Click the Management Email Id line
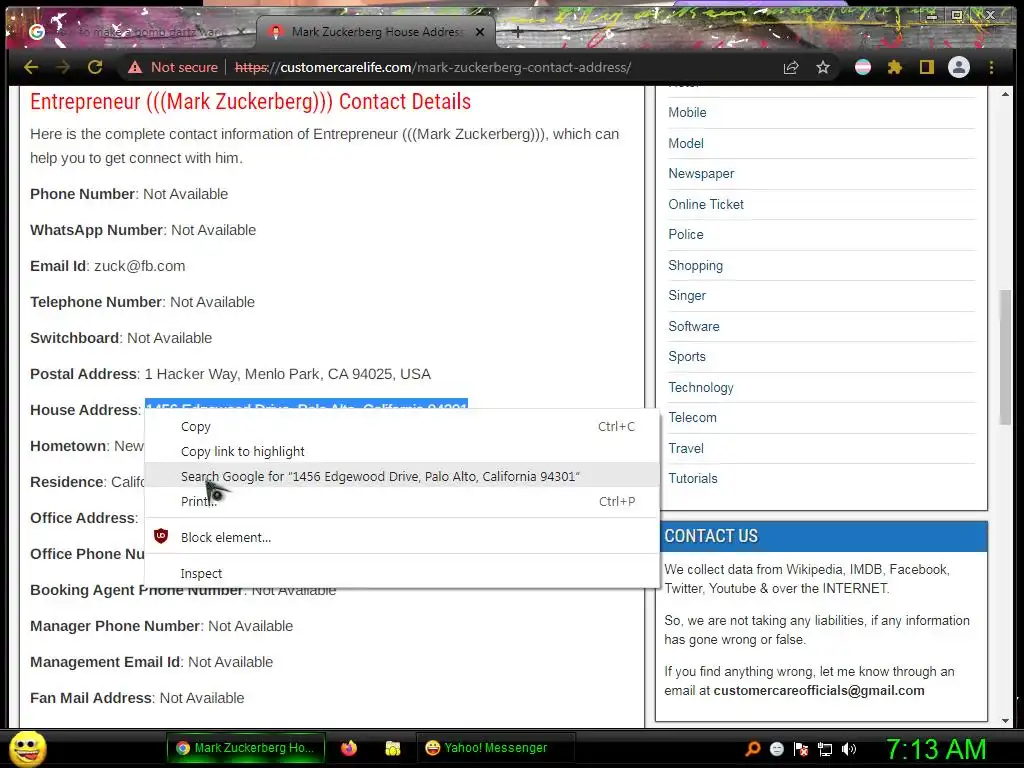The image size is (1024, 768). pyautogui.click(x=152, y=662)
